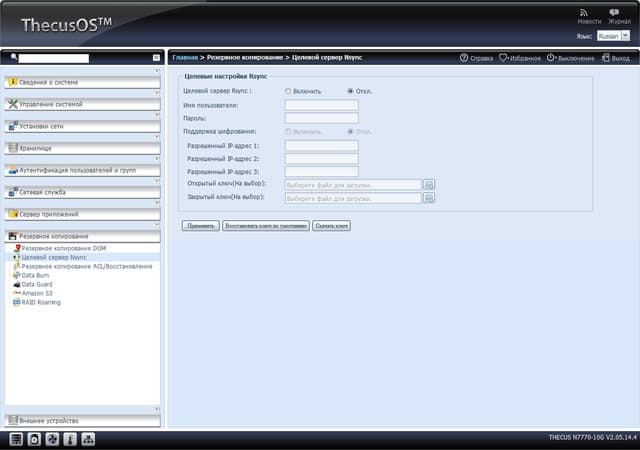The width and height of the screenshot is (640, 450).
Task: Collapse arrow above Сетевая служба
Action: coord(157,181)
